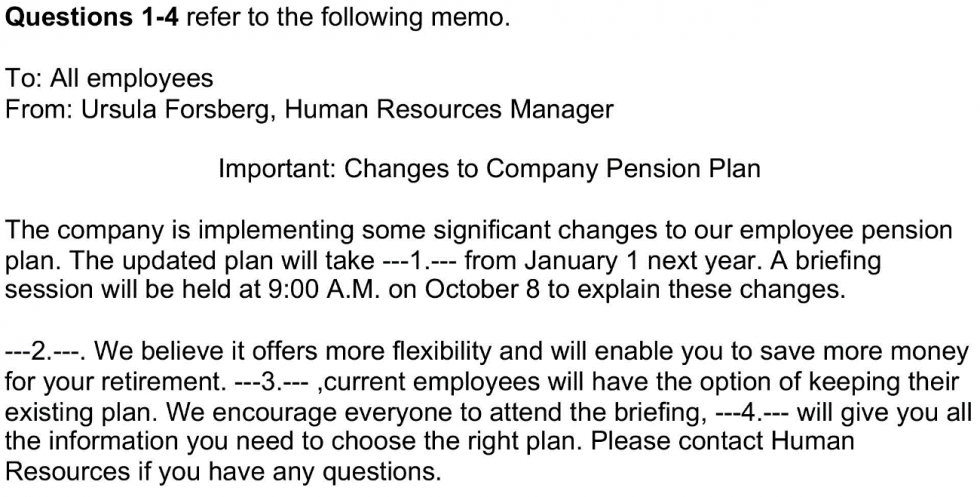This screenshot has height=497, width=980.
Task: Click the phrase 'Please contact Human'
Action: [x=736, y=441]
